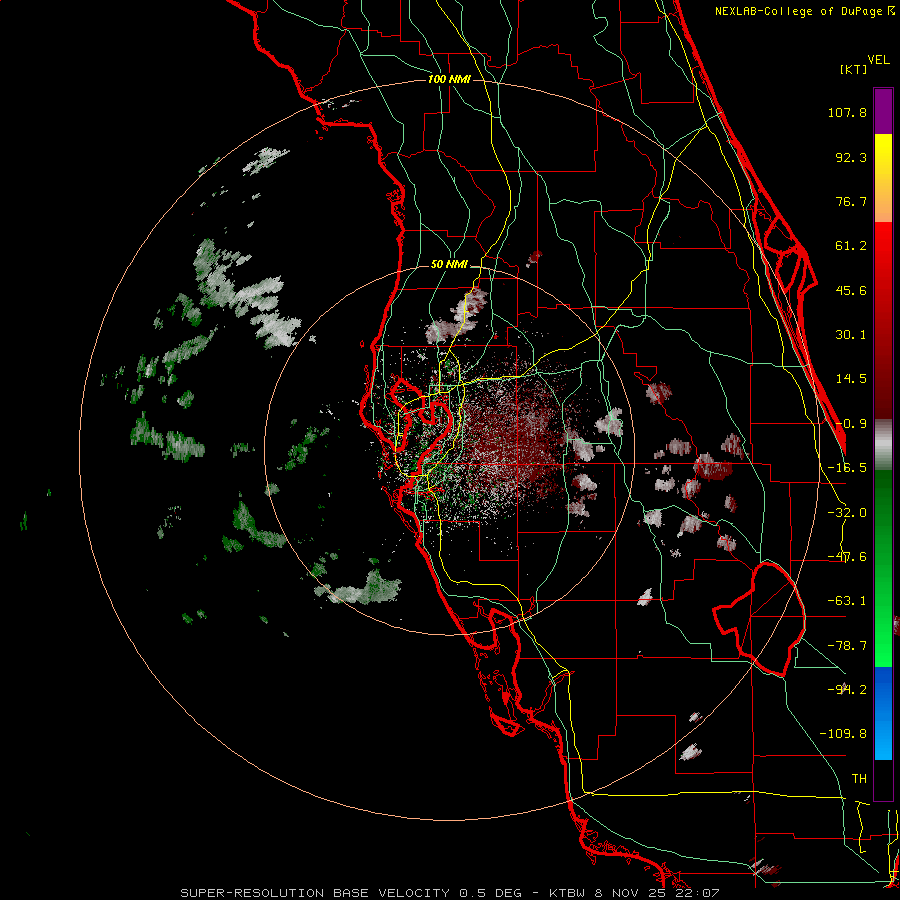Click the bright green segment of color bar
This screenshot has width=900, height=900.
pos(883,568)
